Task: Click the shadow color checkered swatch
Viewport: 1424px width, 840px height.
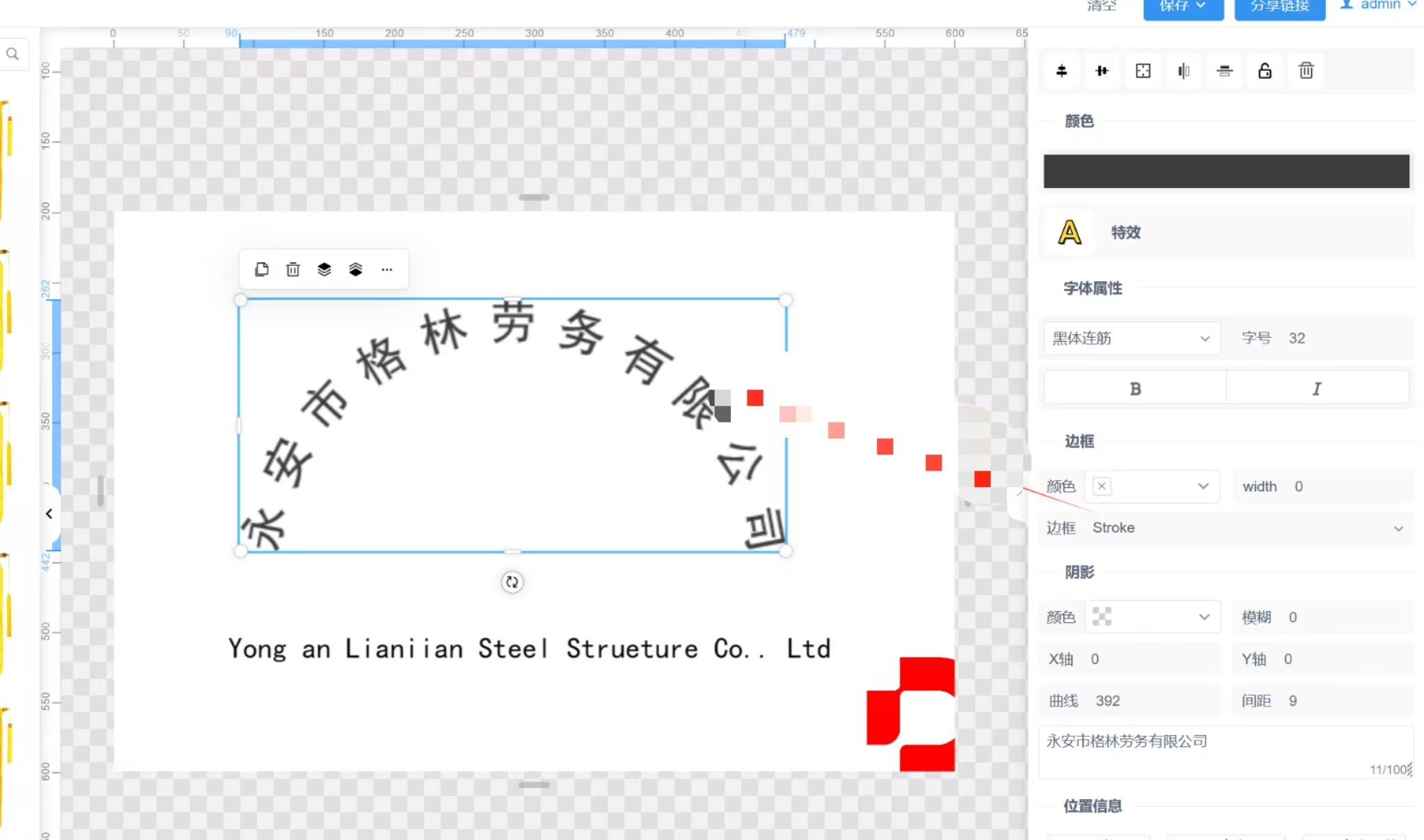Action: coord(1102,617)
